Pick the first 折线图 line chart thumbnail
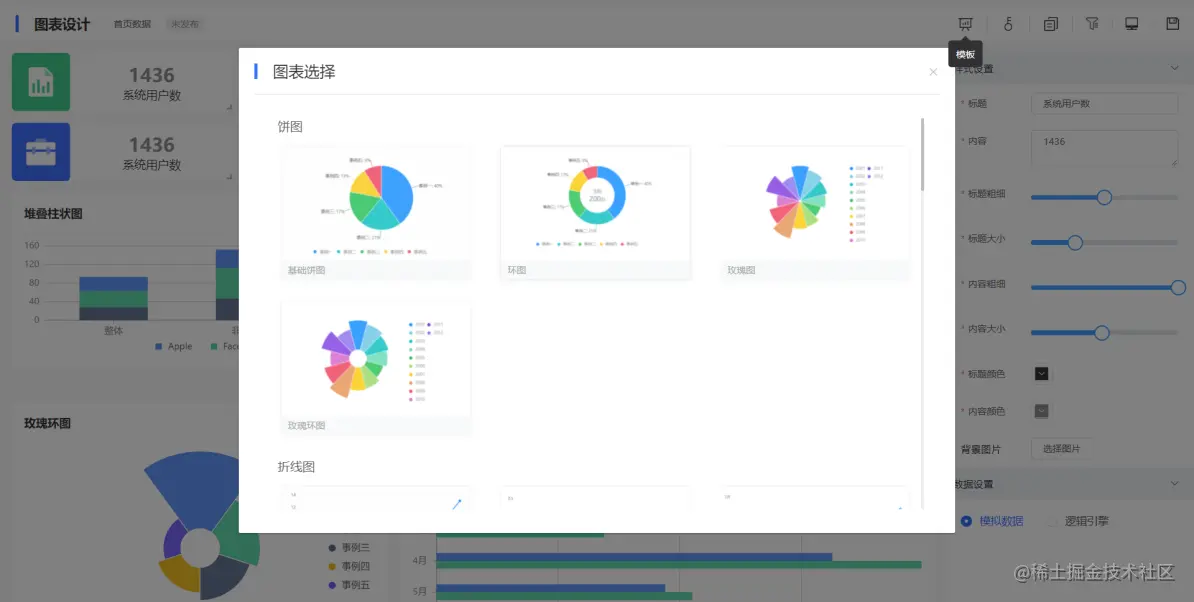1194x602 pixels. 376,498
